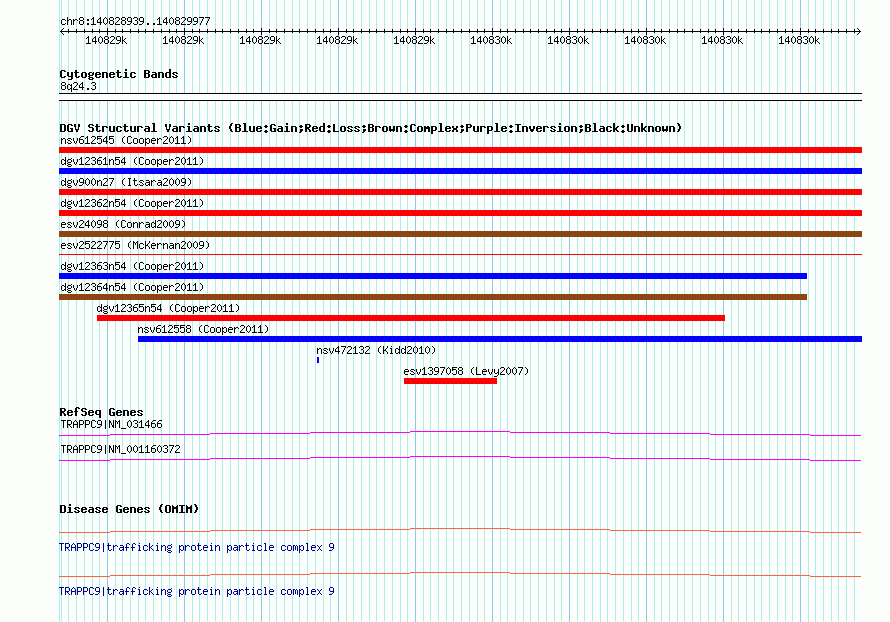The width and height of the screenshot is (890, 622).
Task: Click the nsv612545 (Cooper2011) label
Action: tap(126, 140)
